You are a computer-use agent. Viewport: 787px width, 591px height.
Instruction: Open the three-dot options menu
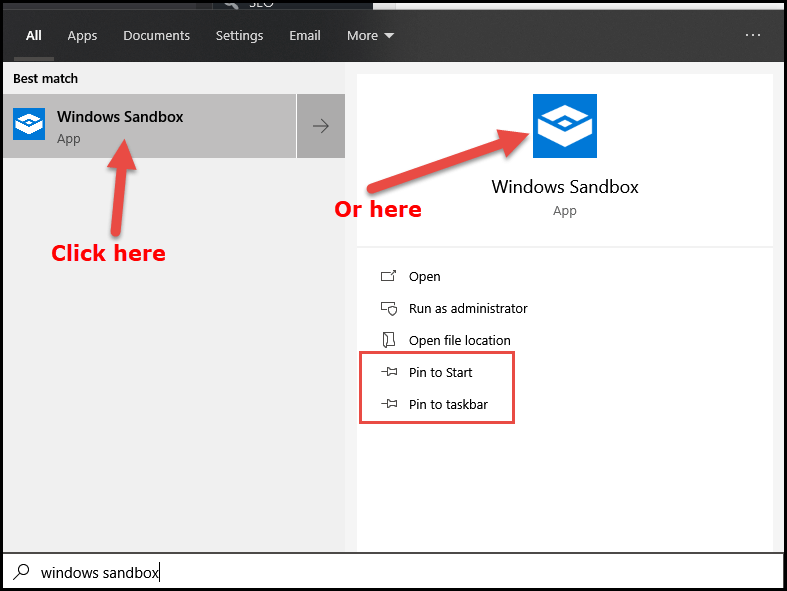(x=753, y=35)
